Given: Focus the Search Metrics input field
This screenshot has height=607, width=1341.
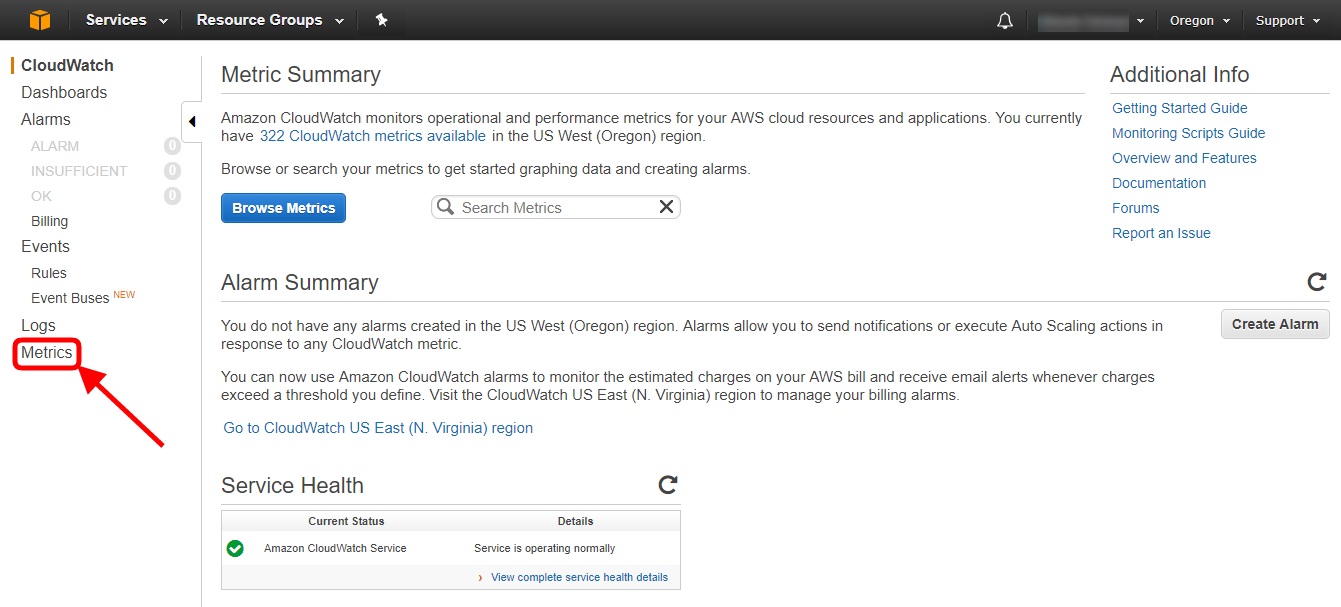Looking at the screenshot, I should click(x=555, y=207).
